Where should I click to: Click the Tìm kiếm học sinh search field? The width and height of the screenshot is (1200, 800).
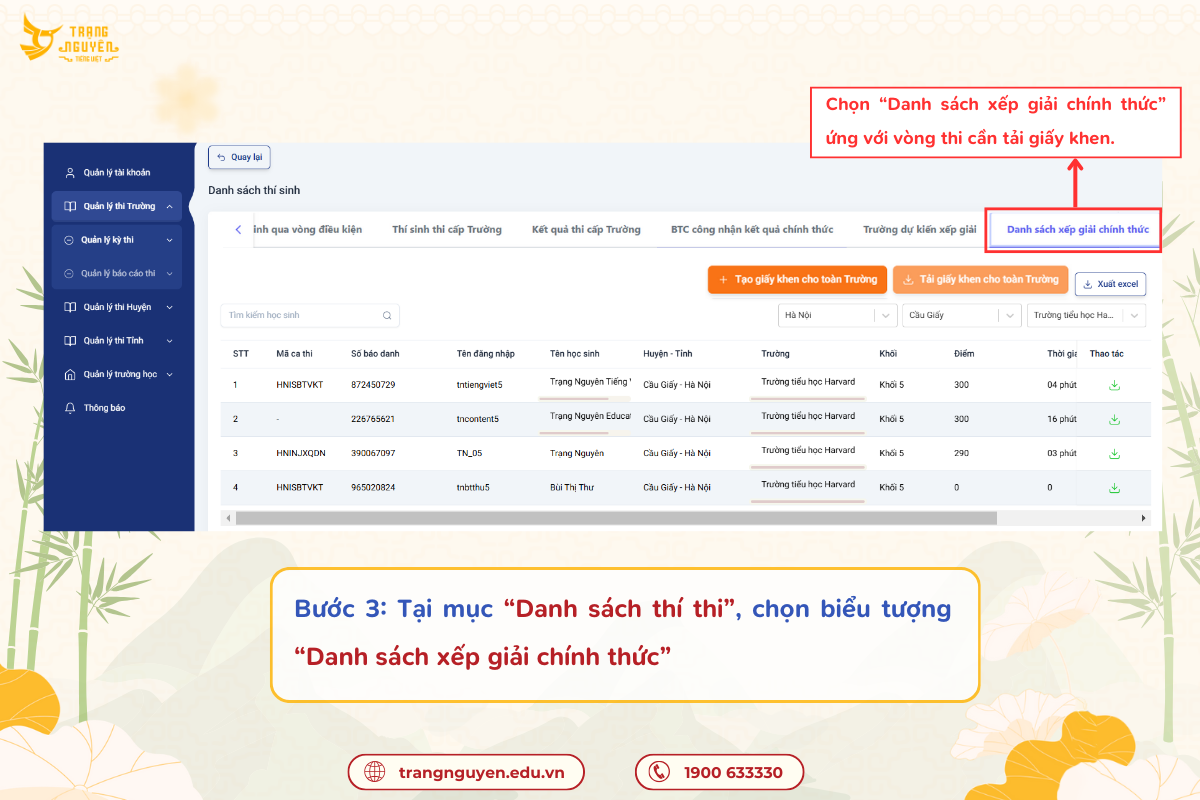coord(309,315)
